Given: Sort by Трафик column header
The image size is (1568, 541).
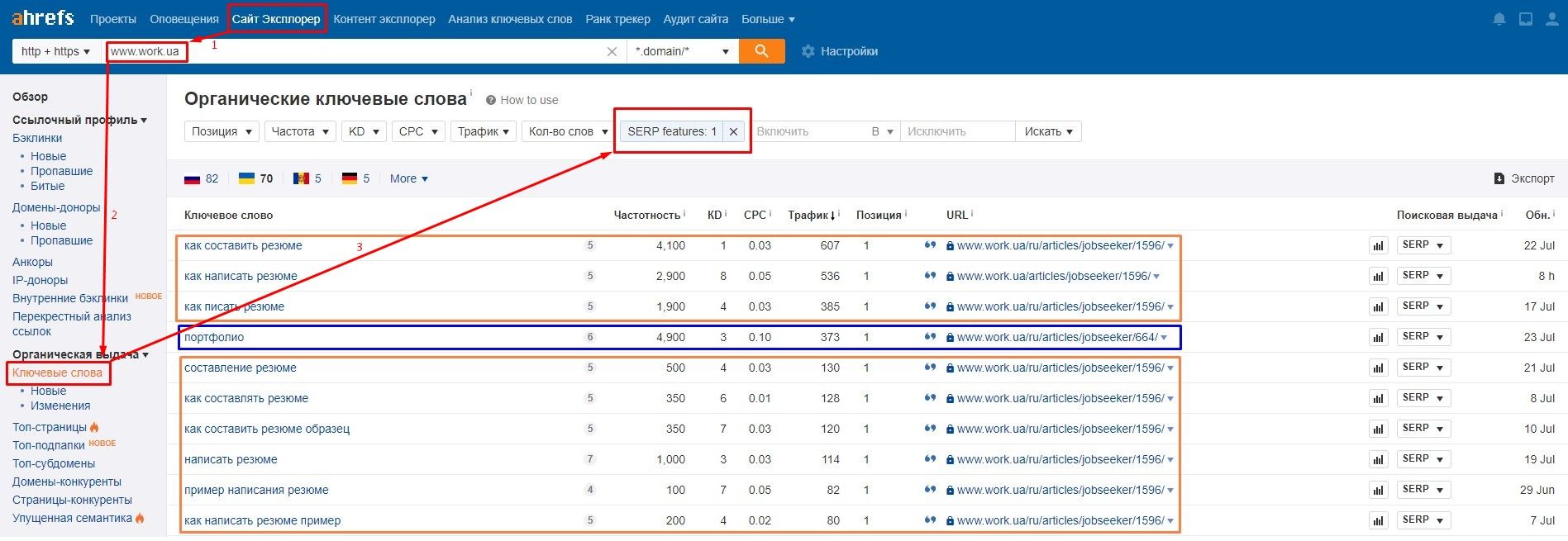Looking at the screenshot, I should point(809,215).
